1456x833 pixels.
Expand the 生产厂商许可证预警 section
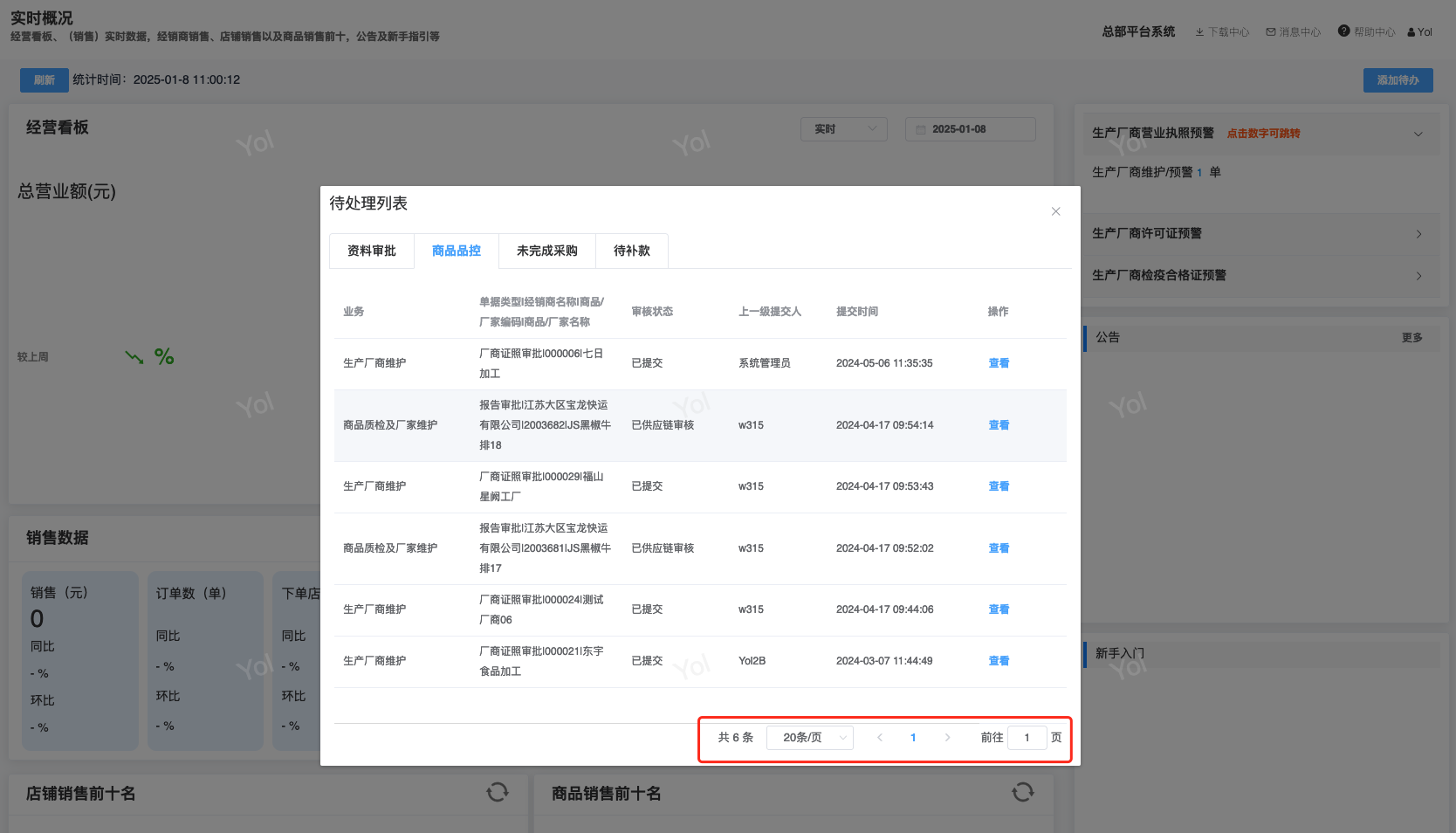(1418, 234)
